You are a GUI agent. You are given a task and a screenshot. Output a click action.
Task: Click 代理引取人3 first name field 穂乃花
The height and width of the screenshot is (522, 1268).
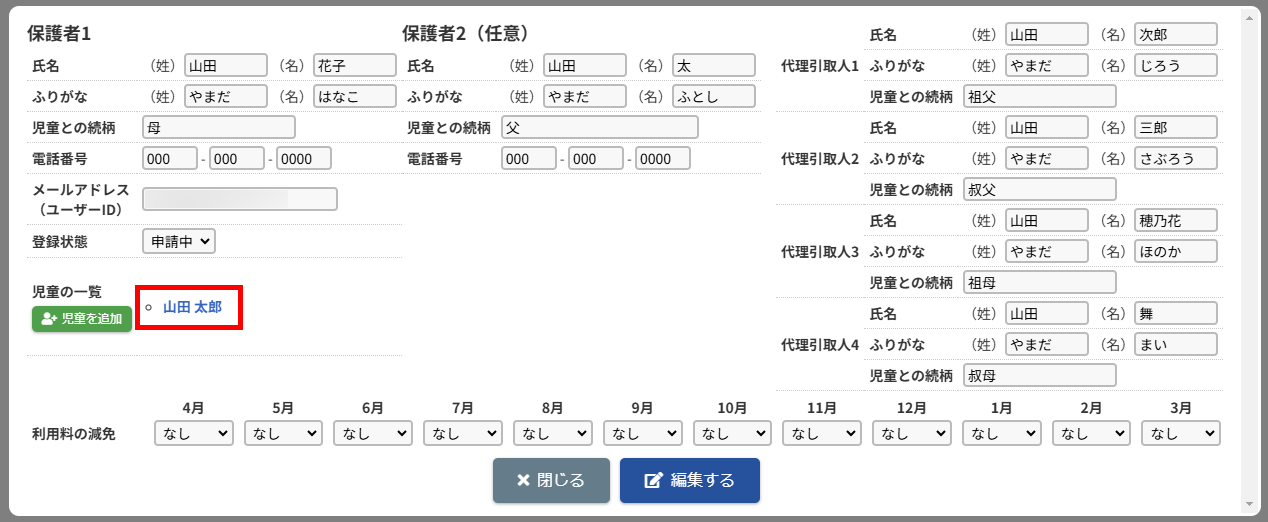[1175, 220]
